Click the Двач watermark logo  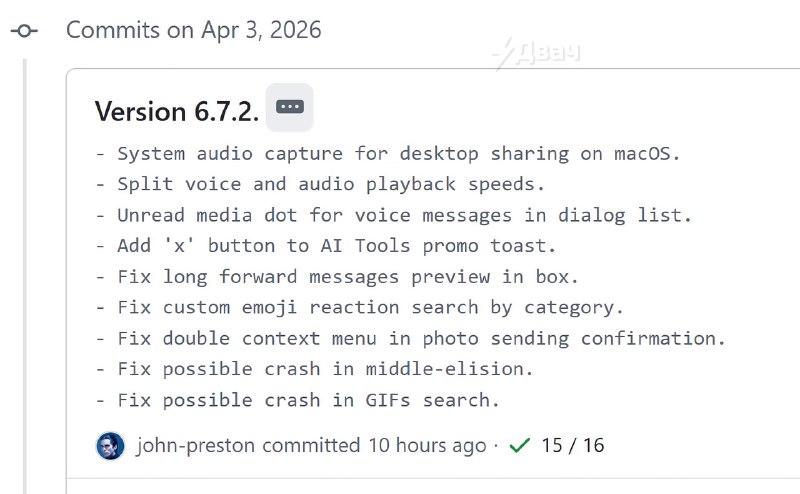(x=538, y=52)
